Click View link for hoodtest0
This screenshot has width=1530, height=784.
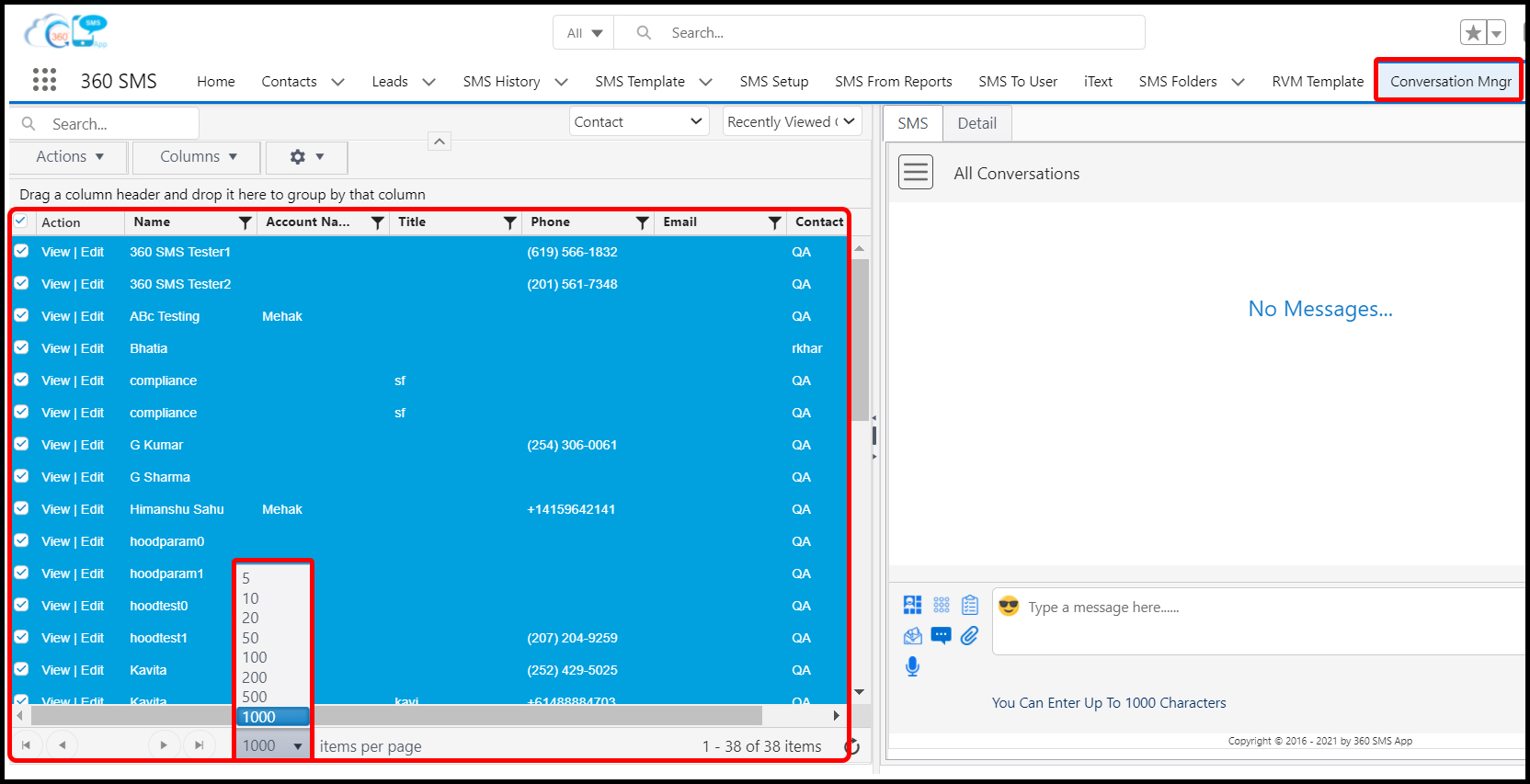tap(55, 606)
